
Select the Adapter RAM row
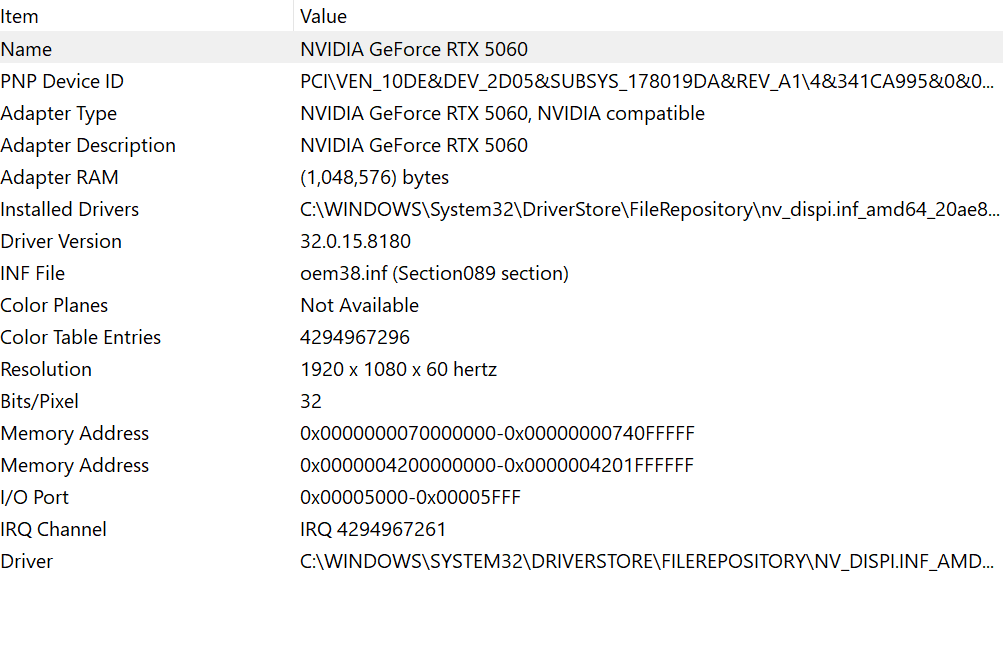coord(59,177)
